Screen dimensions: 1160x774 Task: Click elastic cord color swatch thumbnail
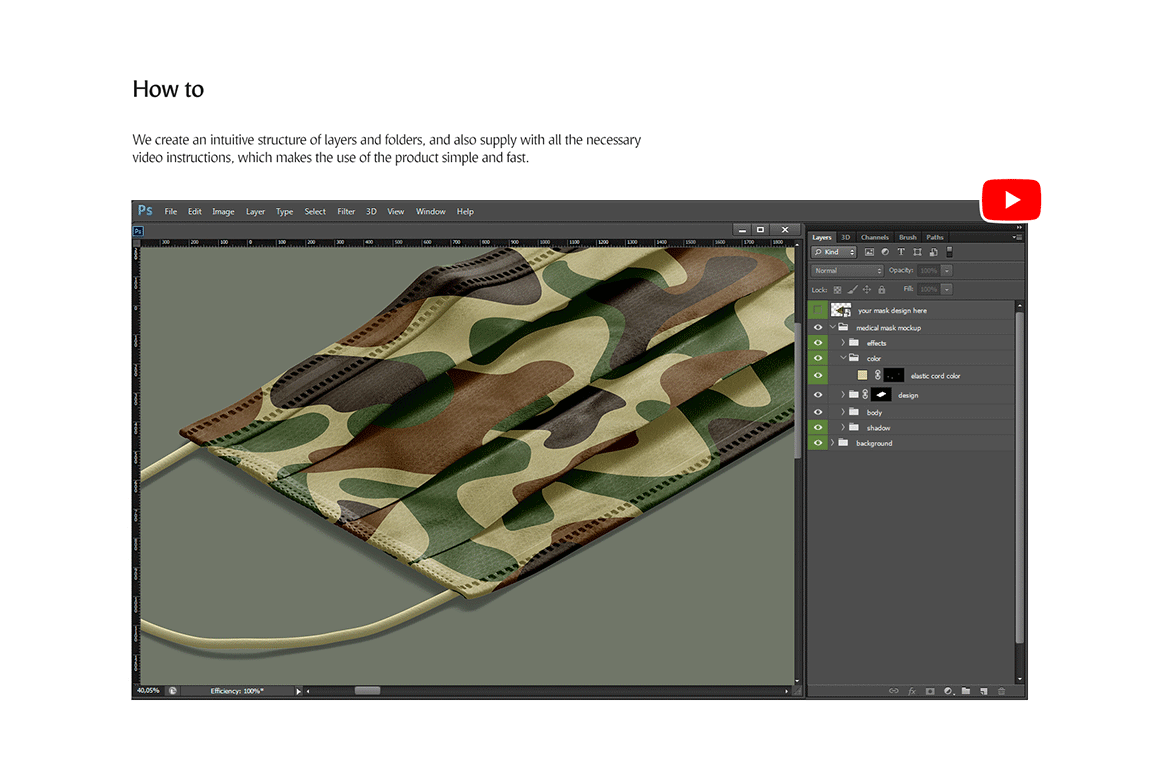[x=863, y=376]
